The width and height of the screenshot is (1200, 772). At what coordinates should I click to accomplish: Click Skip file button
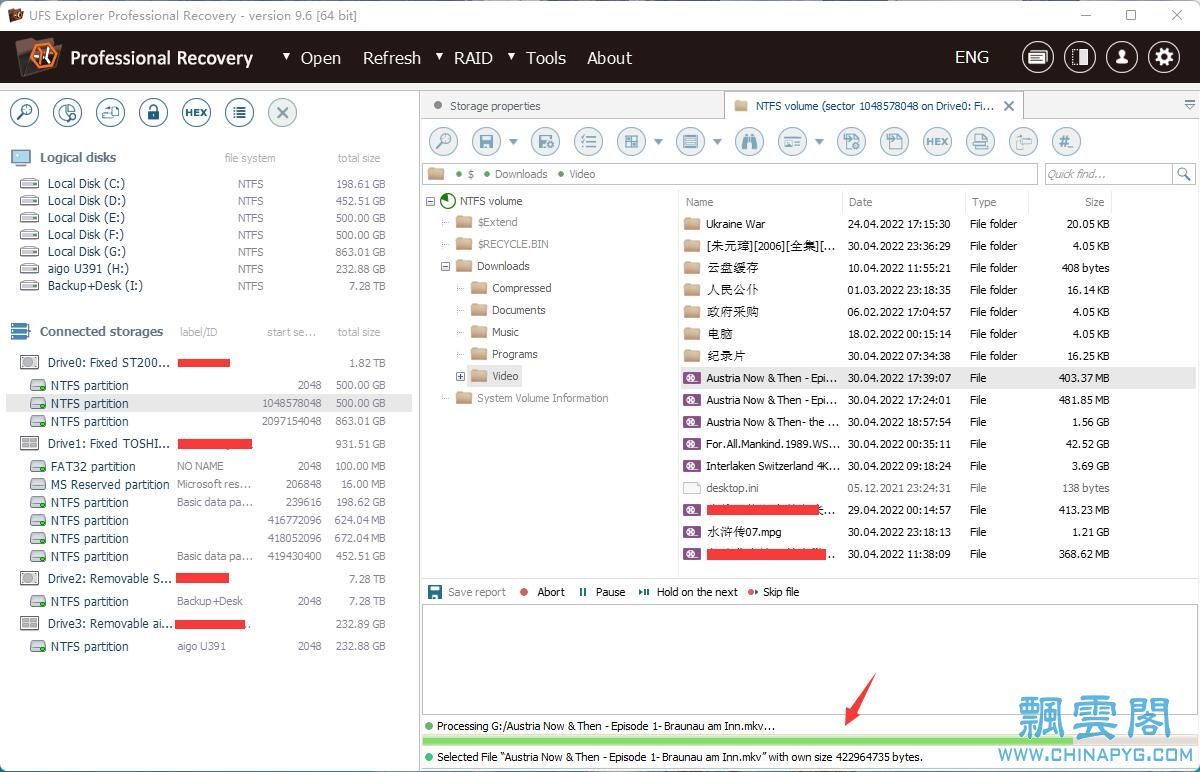(774, 592)
